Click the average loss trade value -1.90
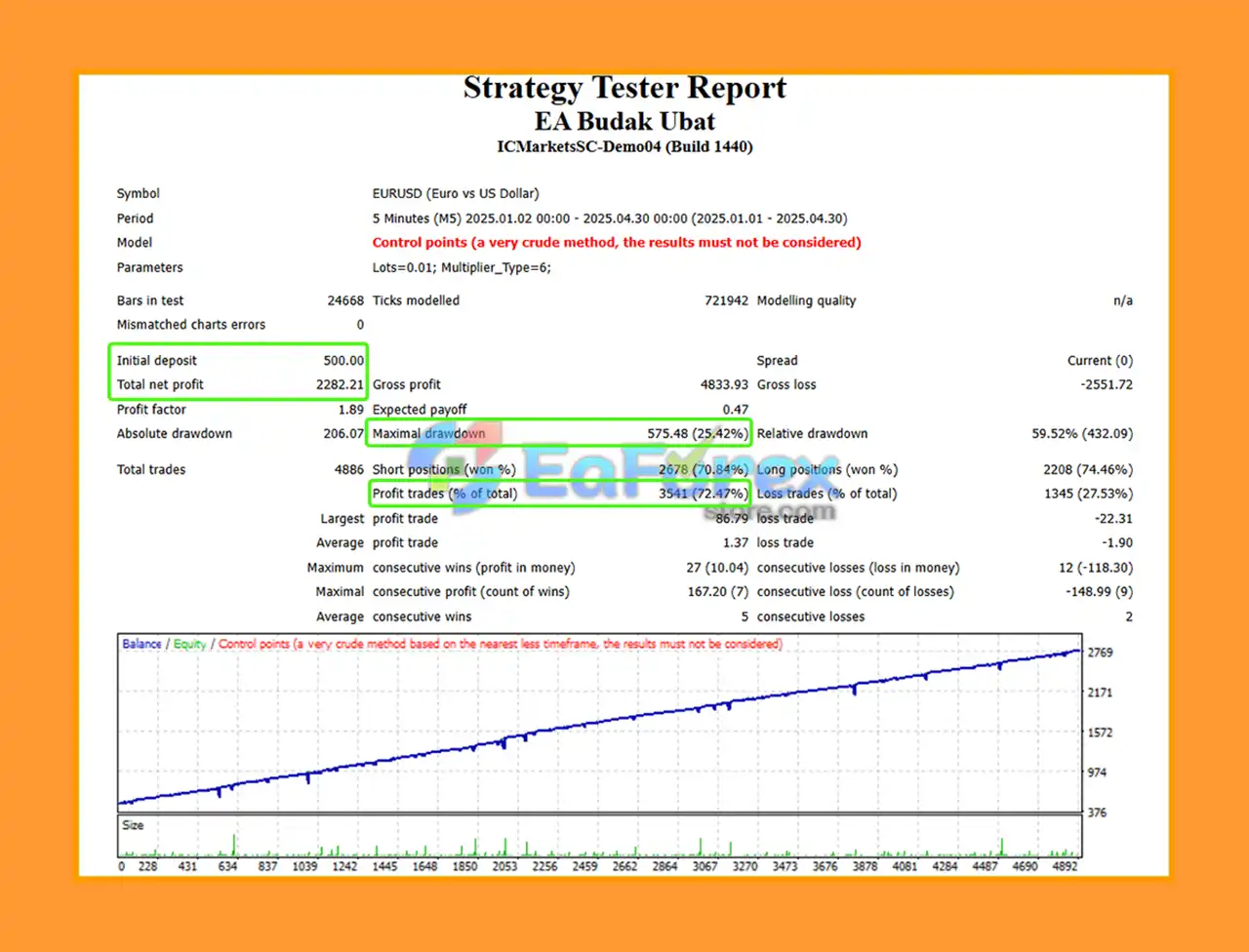This screenshot has width=1249, height=952. coord(1117,542)
